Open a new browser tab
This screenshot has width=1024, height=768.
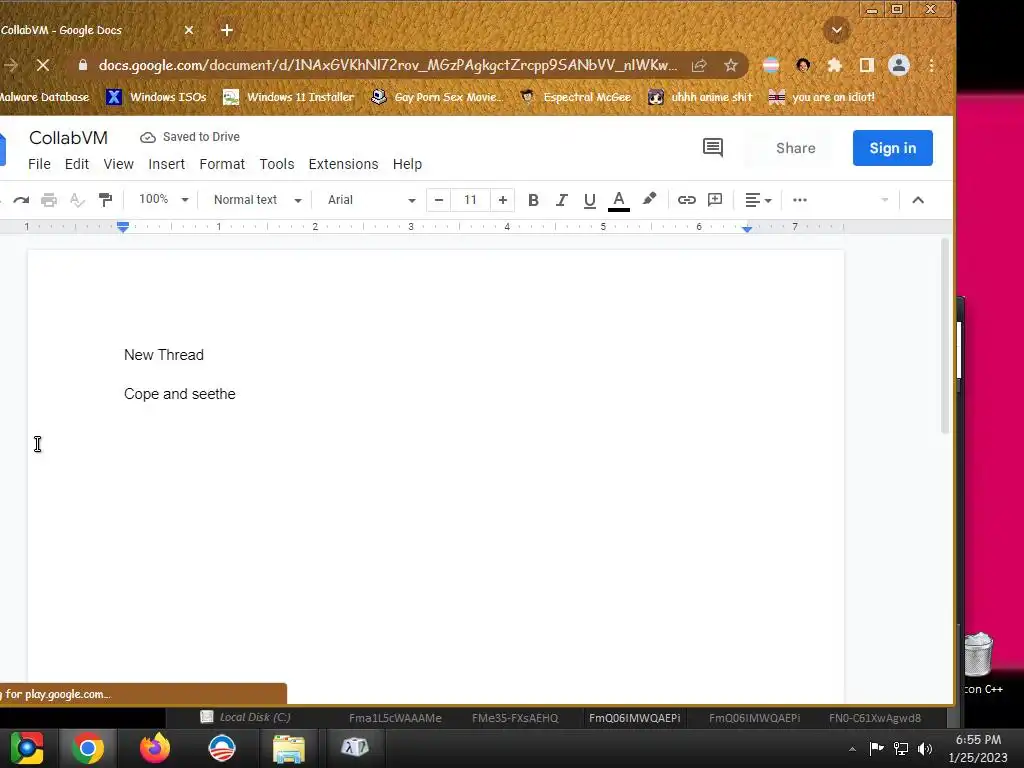pos(227,30)
